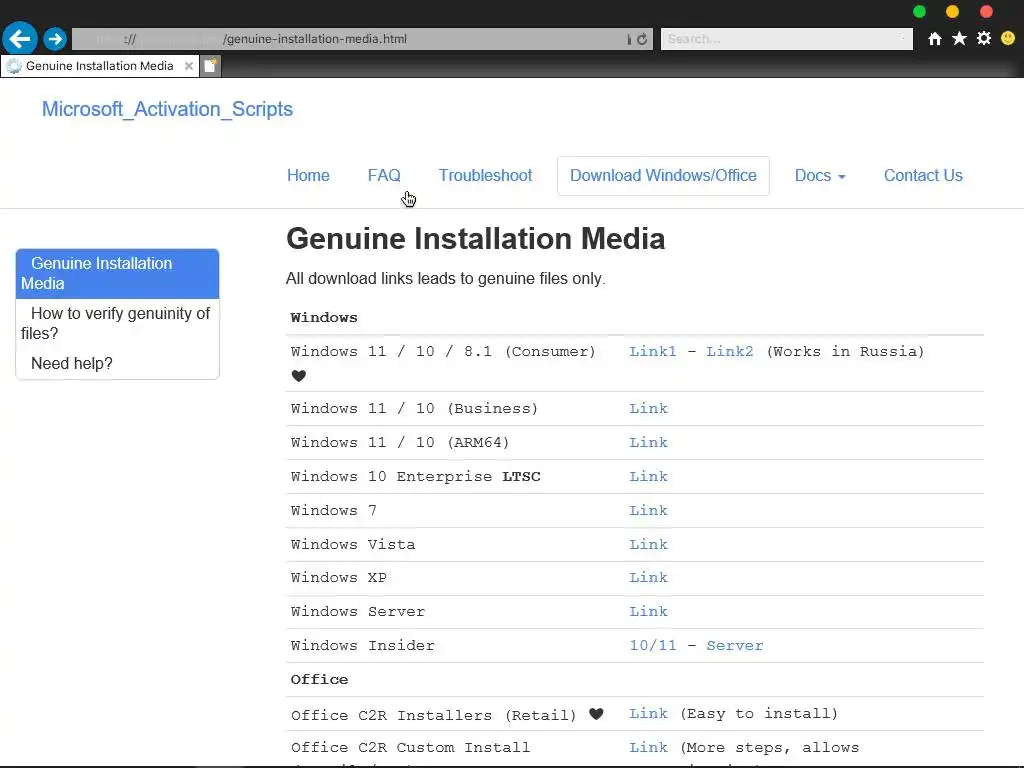Screen dimensions: 1024x768
Task: Click the smiley feedback icon
Action: coord(1008,39)
